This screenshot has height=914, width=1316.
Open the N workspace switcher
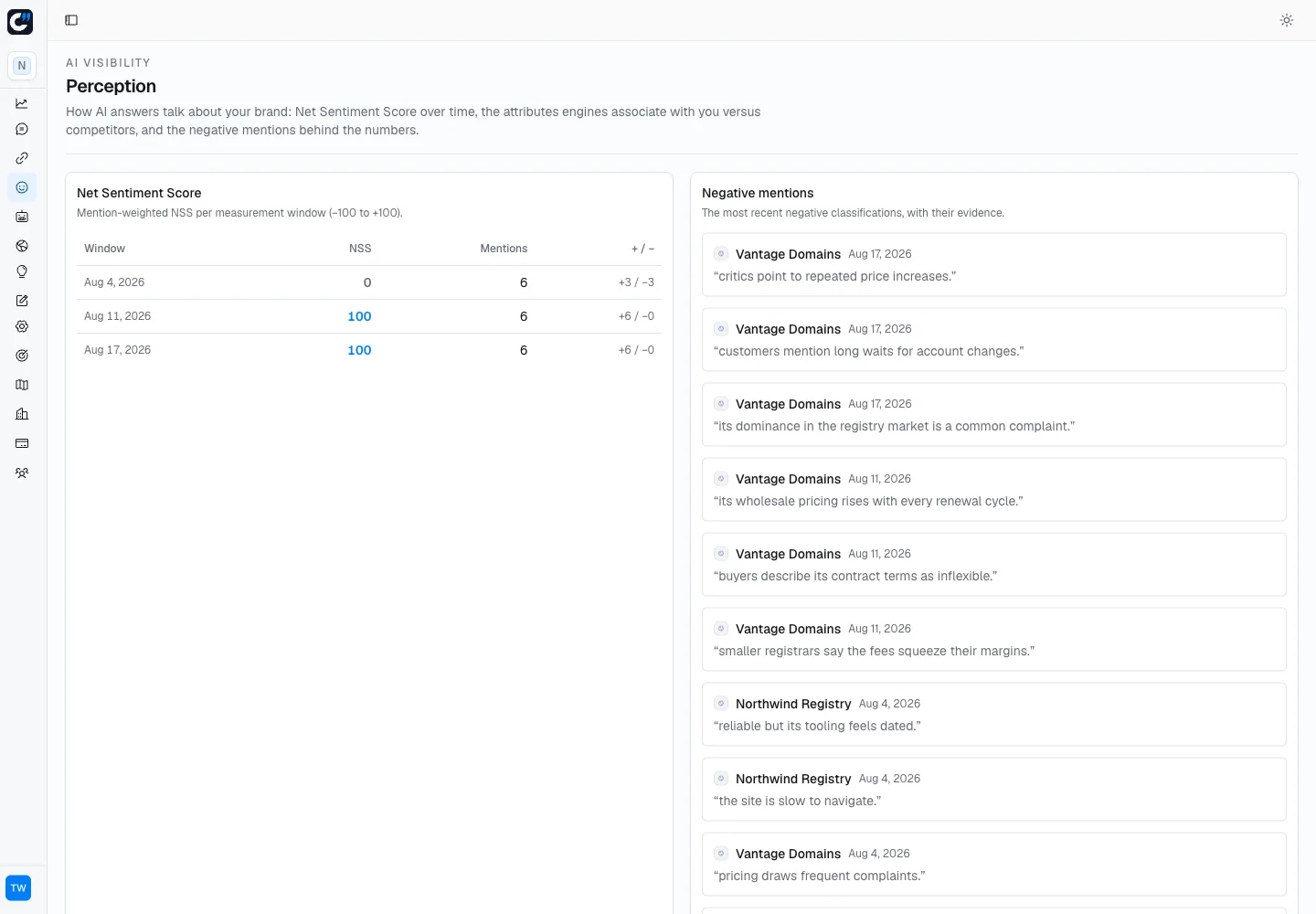(x=22, y=66)
